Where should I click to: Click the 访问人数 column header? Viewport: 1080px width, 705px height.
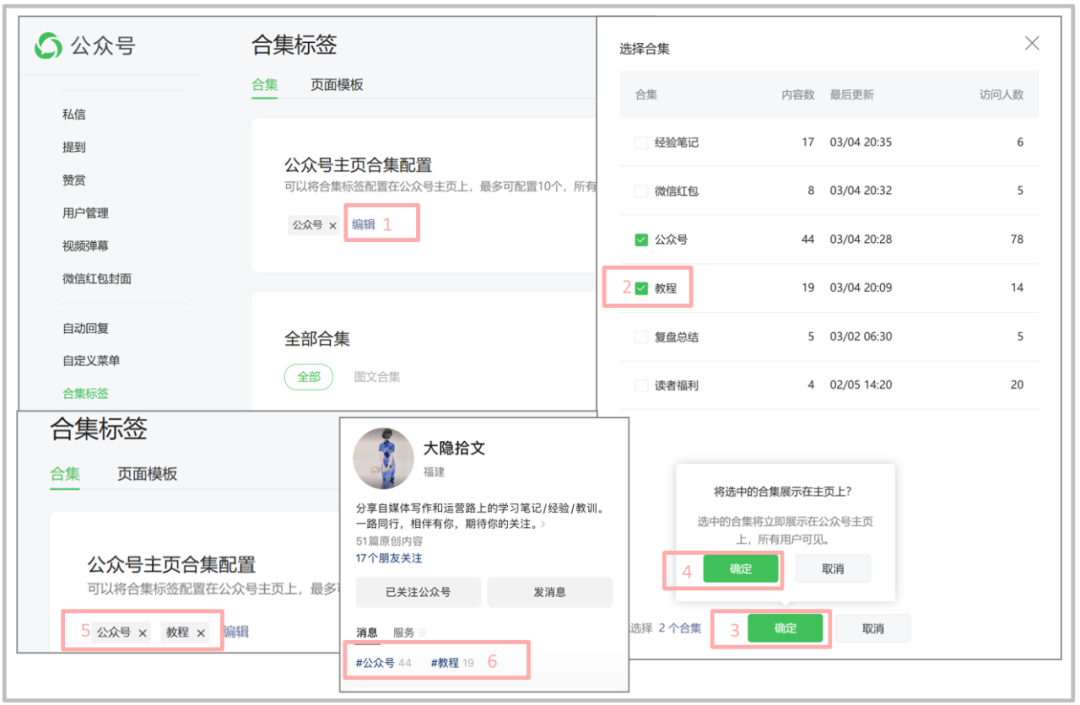click(x=1001, y=94)
